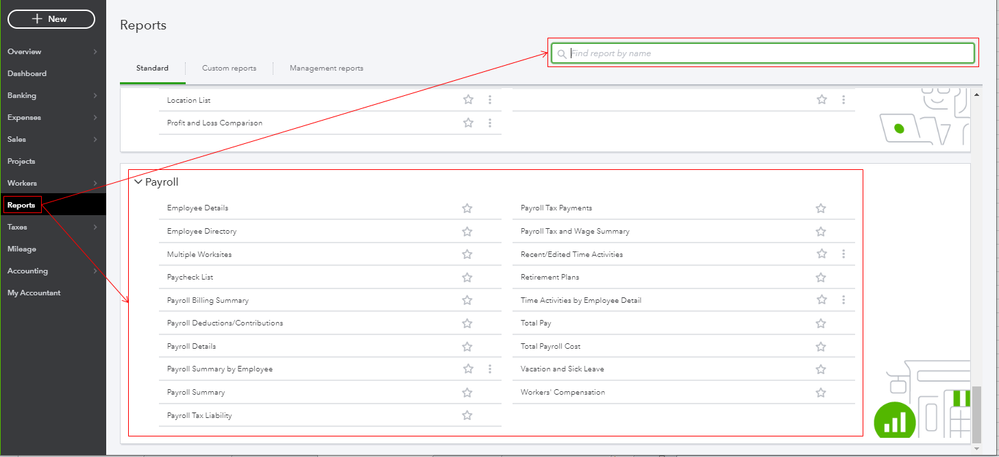Click the kebab menu for Recent/Edited Time Activities
Screen dimensions: 999x457
point(844,254)
